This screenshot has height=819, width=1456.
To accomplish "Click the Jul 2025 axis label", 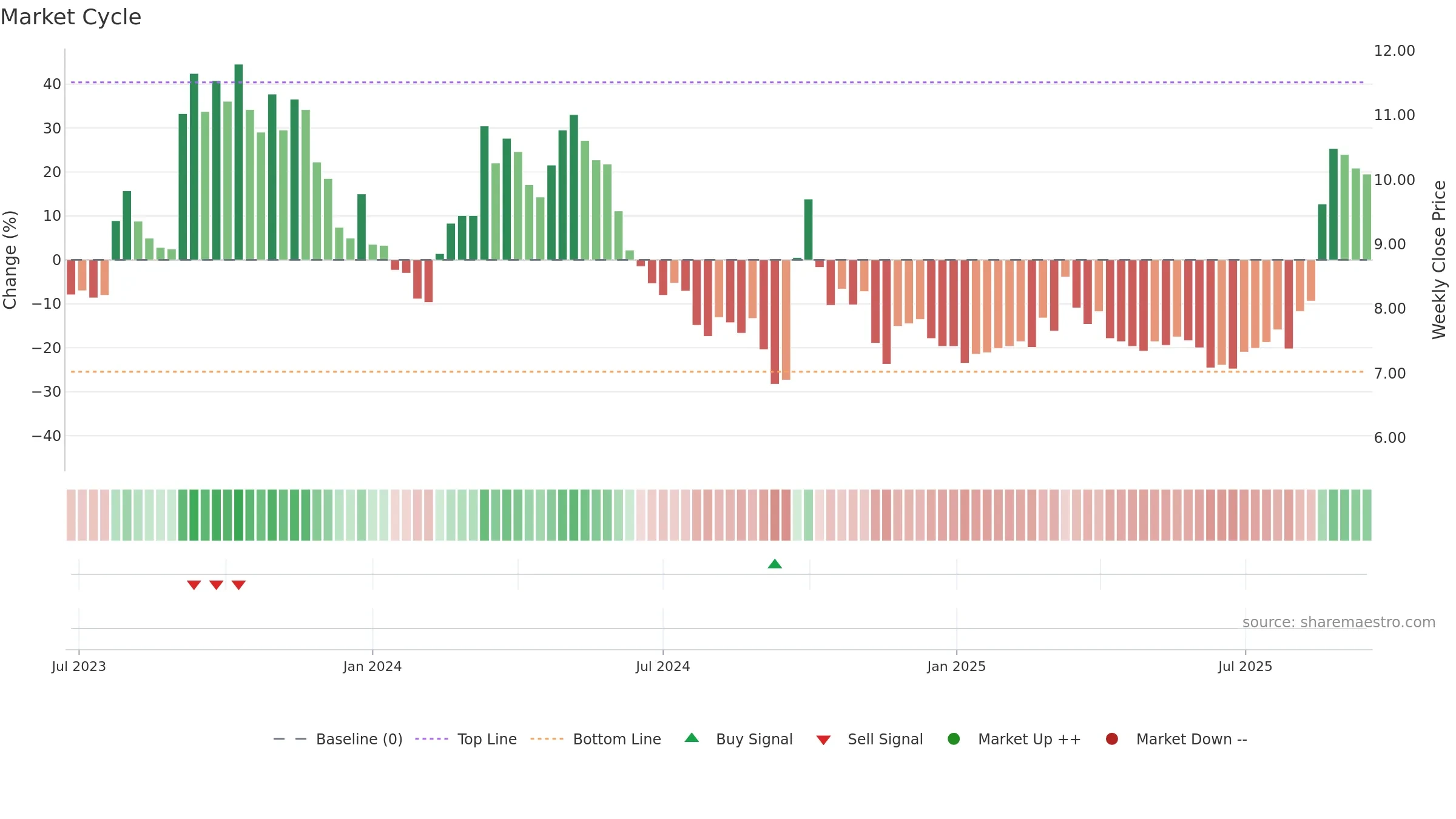I will [1245, 667].
